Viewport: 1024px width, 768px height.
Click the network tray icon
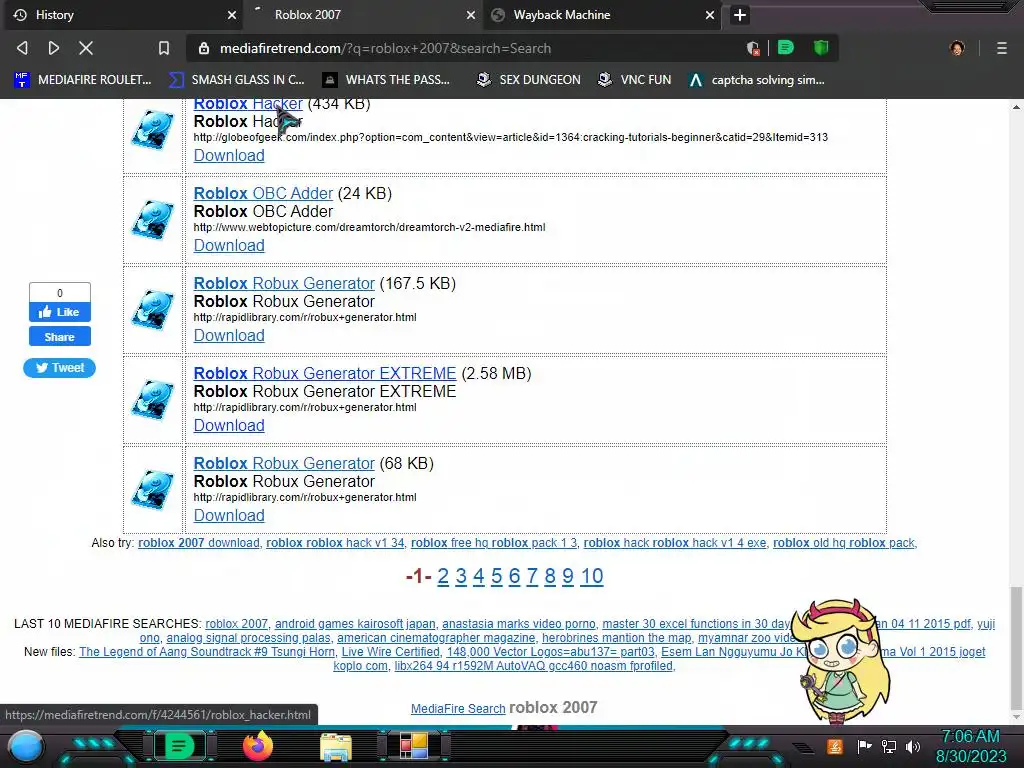tap(889, 746)
